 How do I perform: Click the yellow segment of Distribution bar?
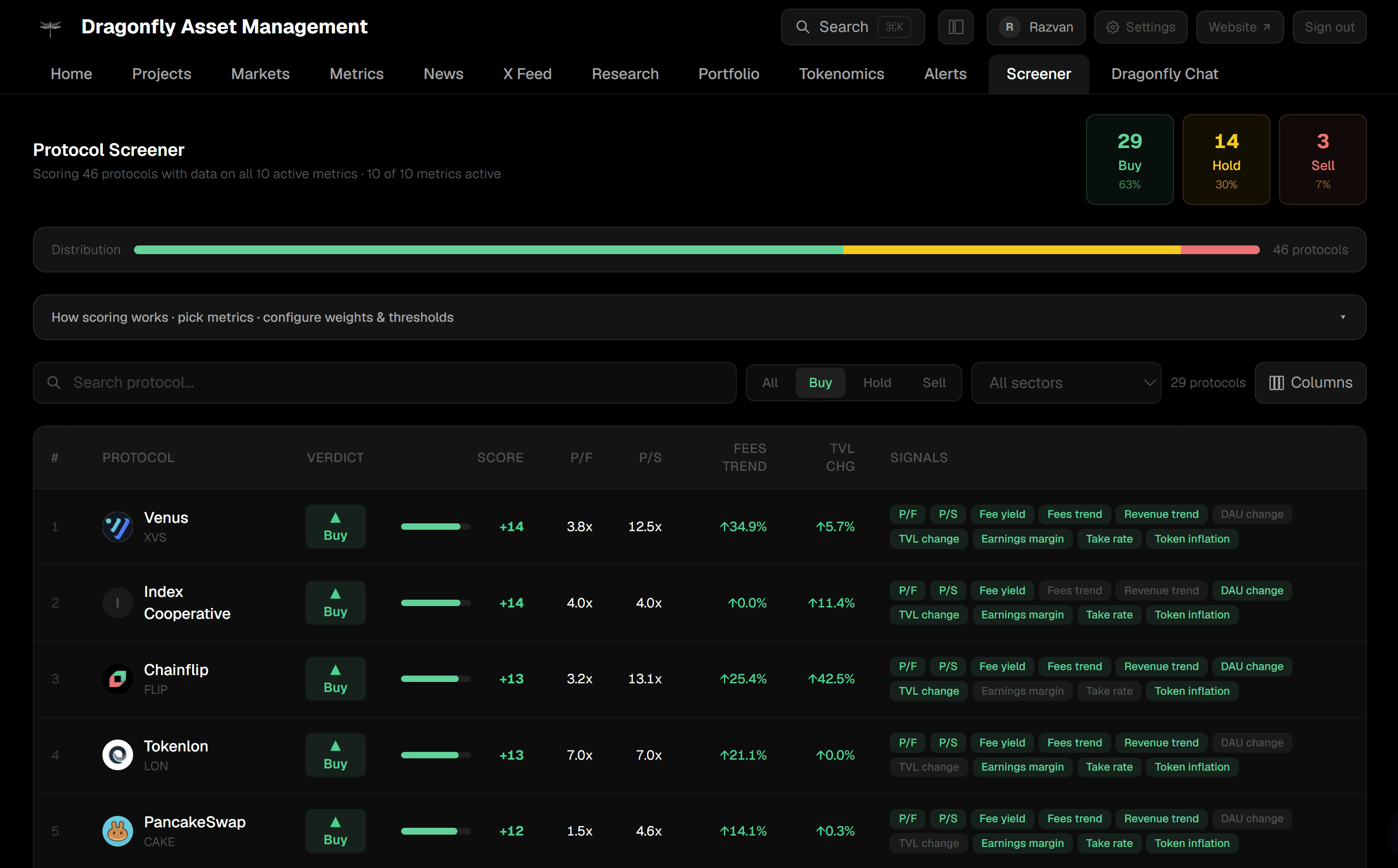click(x=1012, y=250)
